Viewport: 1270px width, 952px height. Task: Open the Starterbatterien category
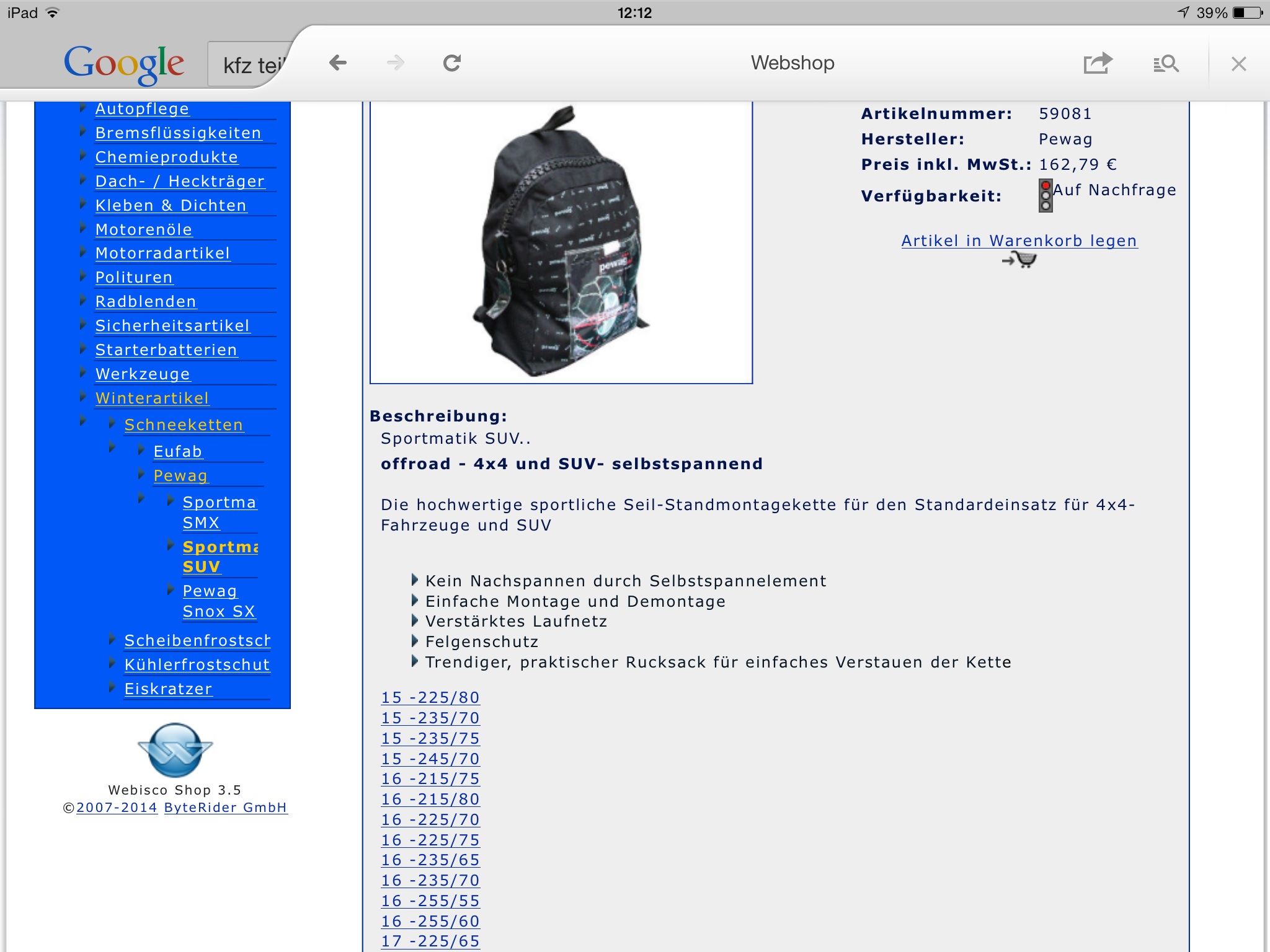click(166, 350)
